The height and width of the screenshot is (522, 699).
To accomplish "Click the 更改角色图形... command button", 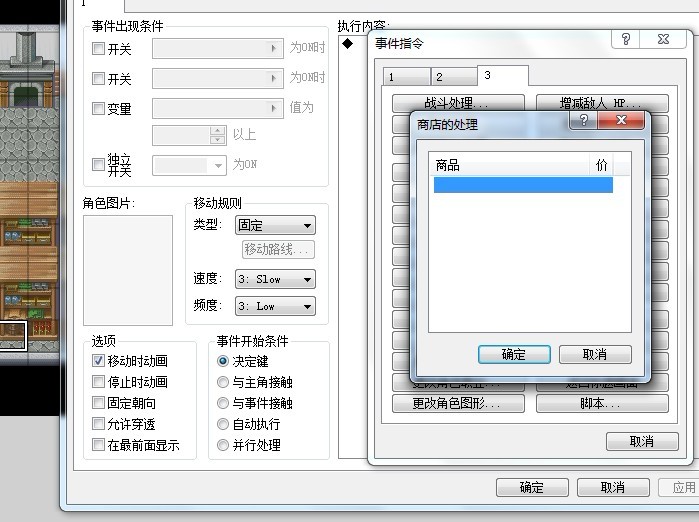I will 458,403.
